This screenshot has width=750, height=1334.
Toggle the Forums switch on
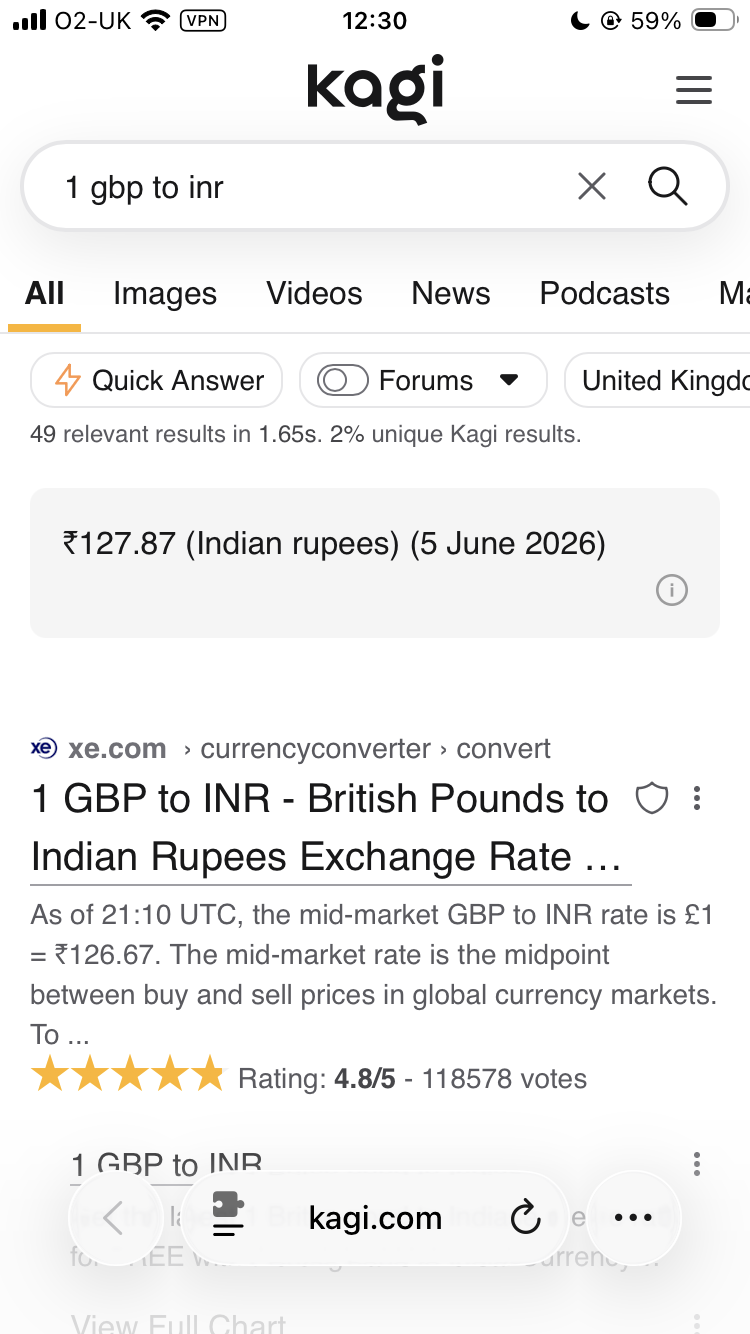[x=343, y=380]
